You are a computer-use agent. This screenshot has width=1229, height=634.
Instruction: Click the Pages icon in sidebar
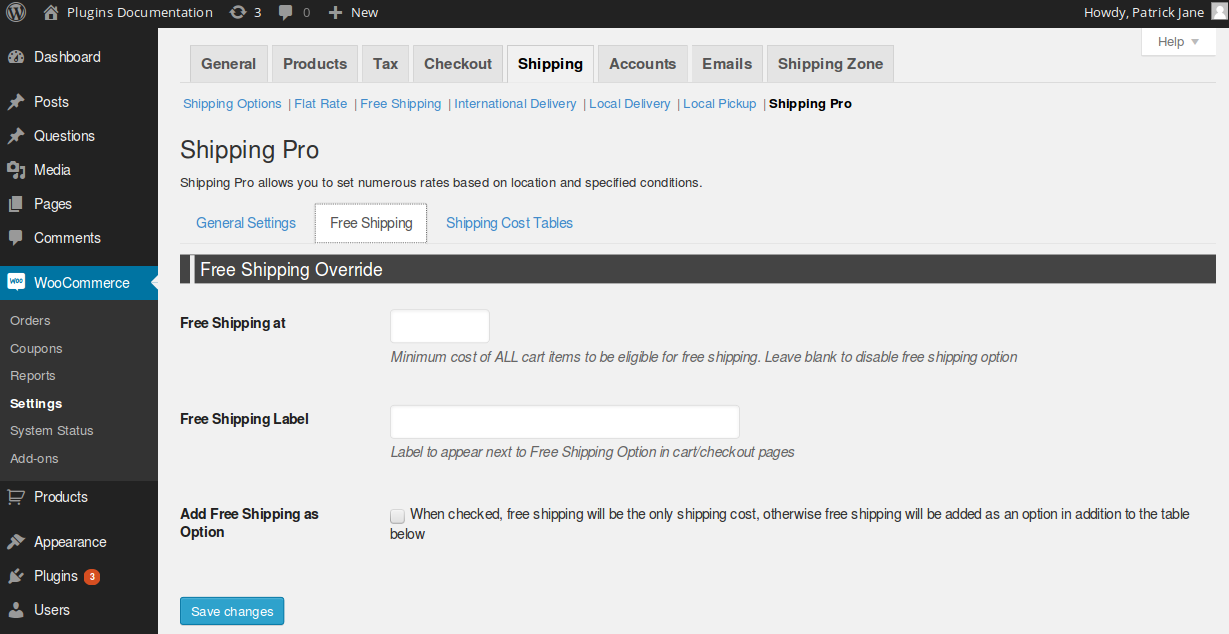(16, 204)
